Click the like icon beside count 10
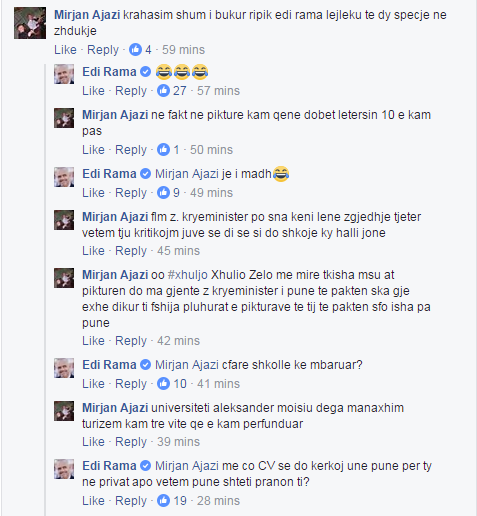Screen dimensions: 477x516 click(163, 383)
